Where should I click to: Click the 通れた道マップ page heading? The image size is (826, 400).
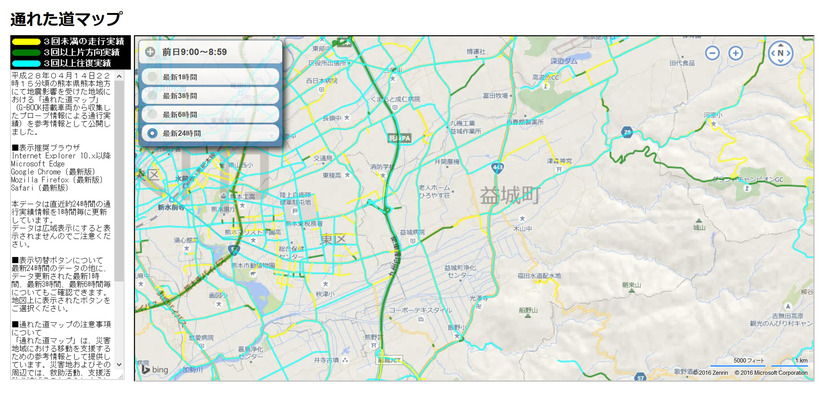coord(66,19)
